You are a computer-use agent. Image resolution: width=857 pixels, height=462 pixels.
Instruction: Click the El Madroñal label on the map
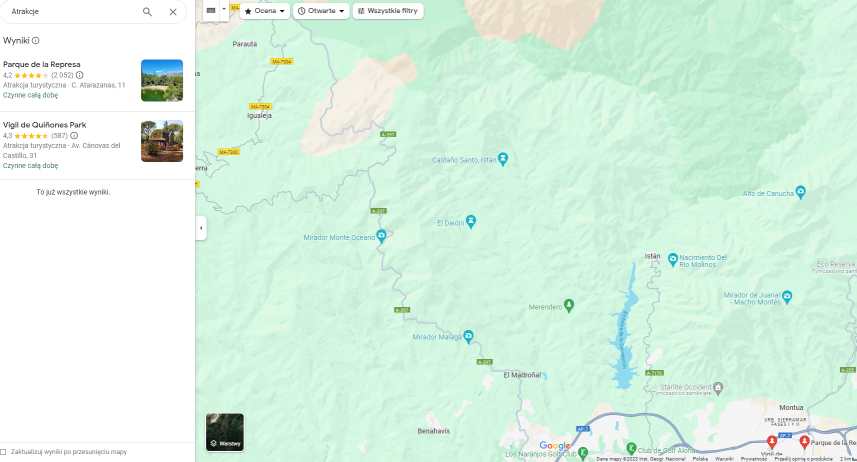[522, 375]
